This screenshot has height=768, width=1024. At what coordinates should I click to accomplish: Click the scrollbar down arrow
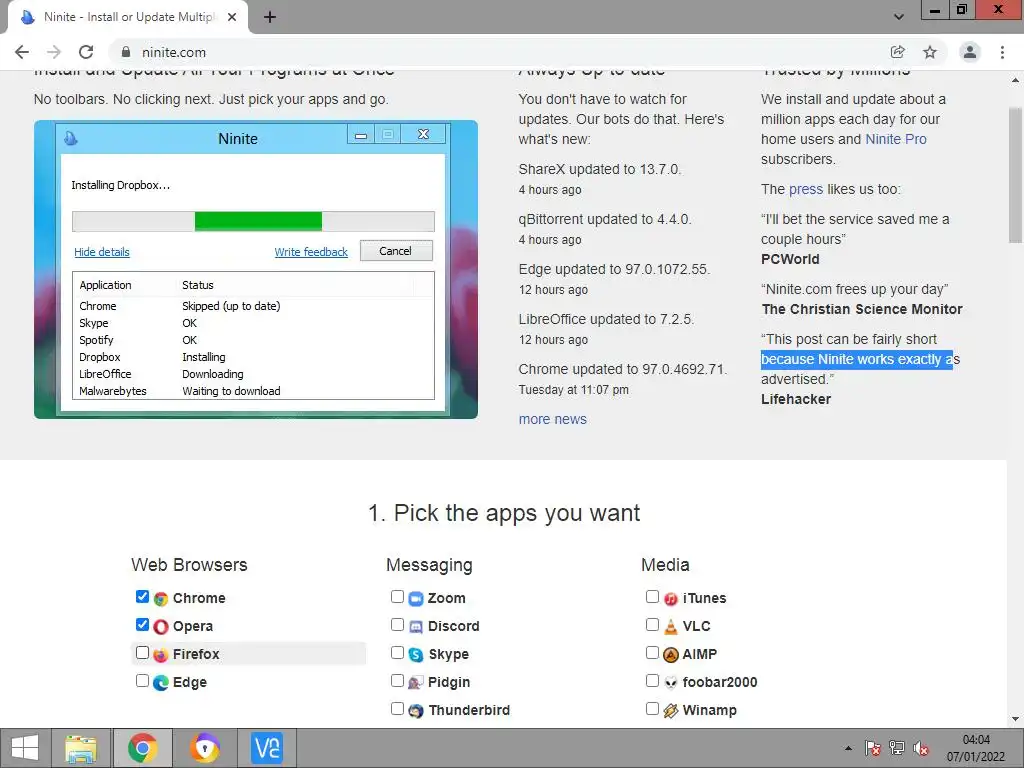click(1016, 720)
